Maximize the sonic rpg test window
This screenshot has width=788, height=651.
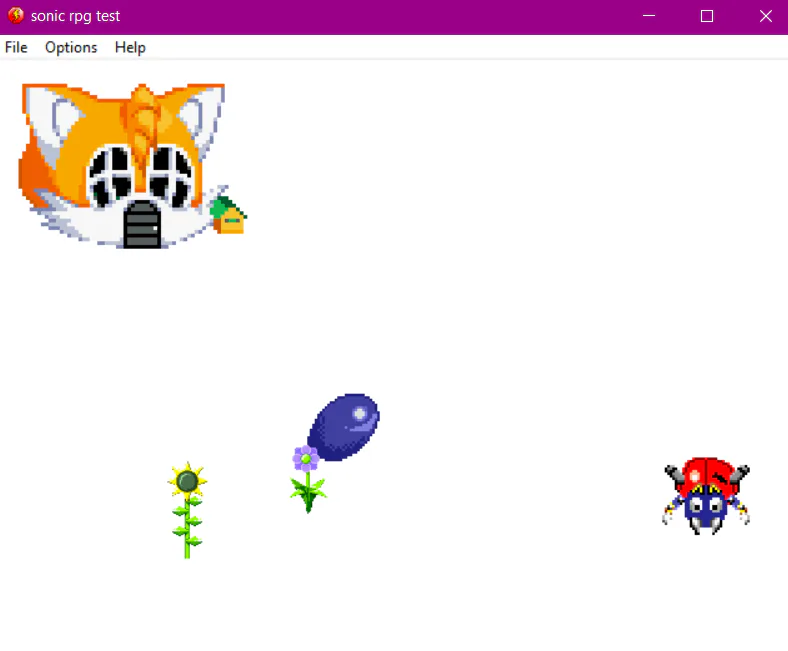coord(707,16)
